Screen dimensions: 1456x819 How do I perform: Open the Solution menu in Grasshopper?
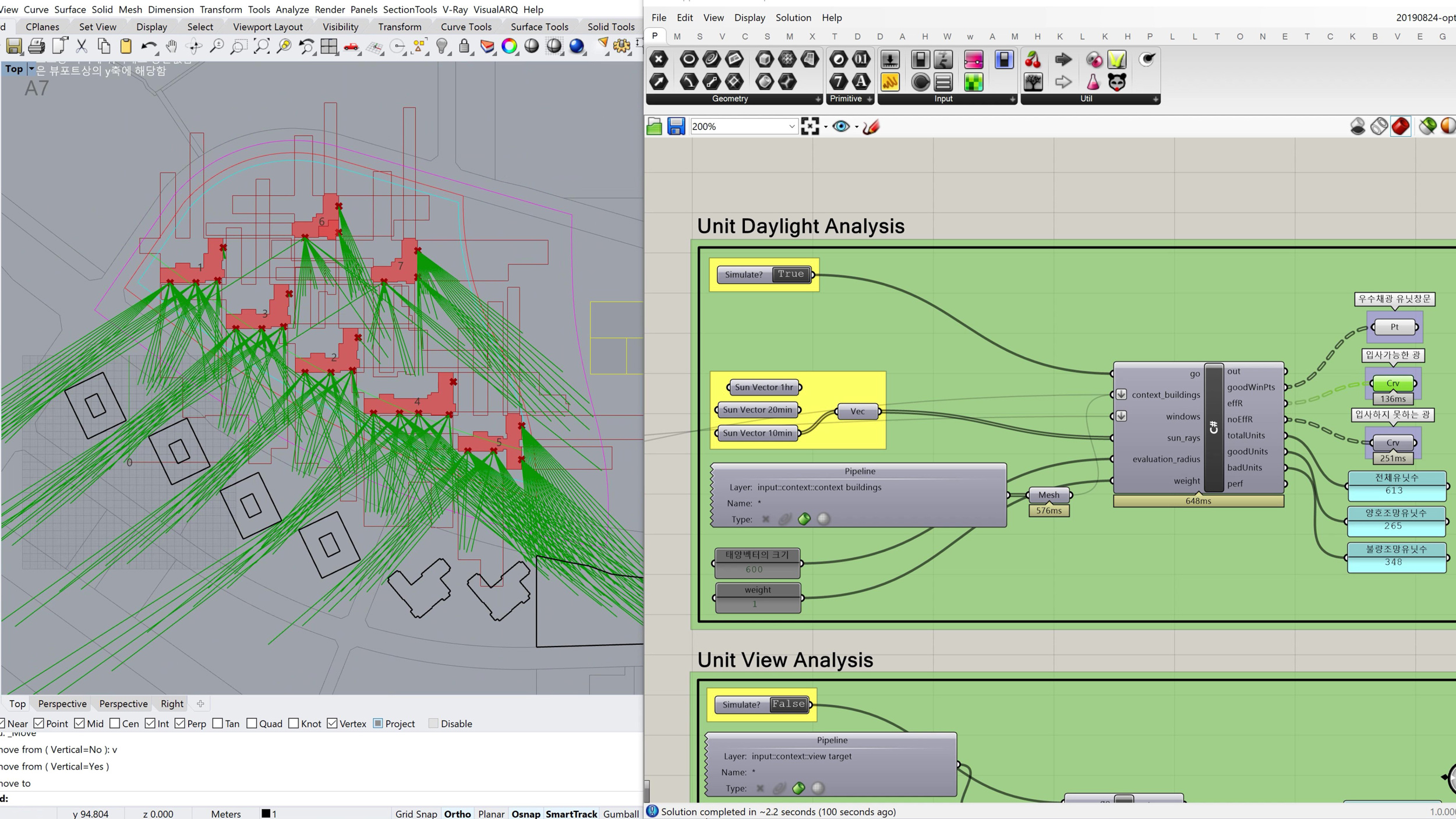793,17
